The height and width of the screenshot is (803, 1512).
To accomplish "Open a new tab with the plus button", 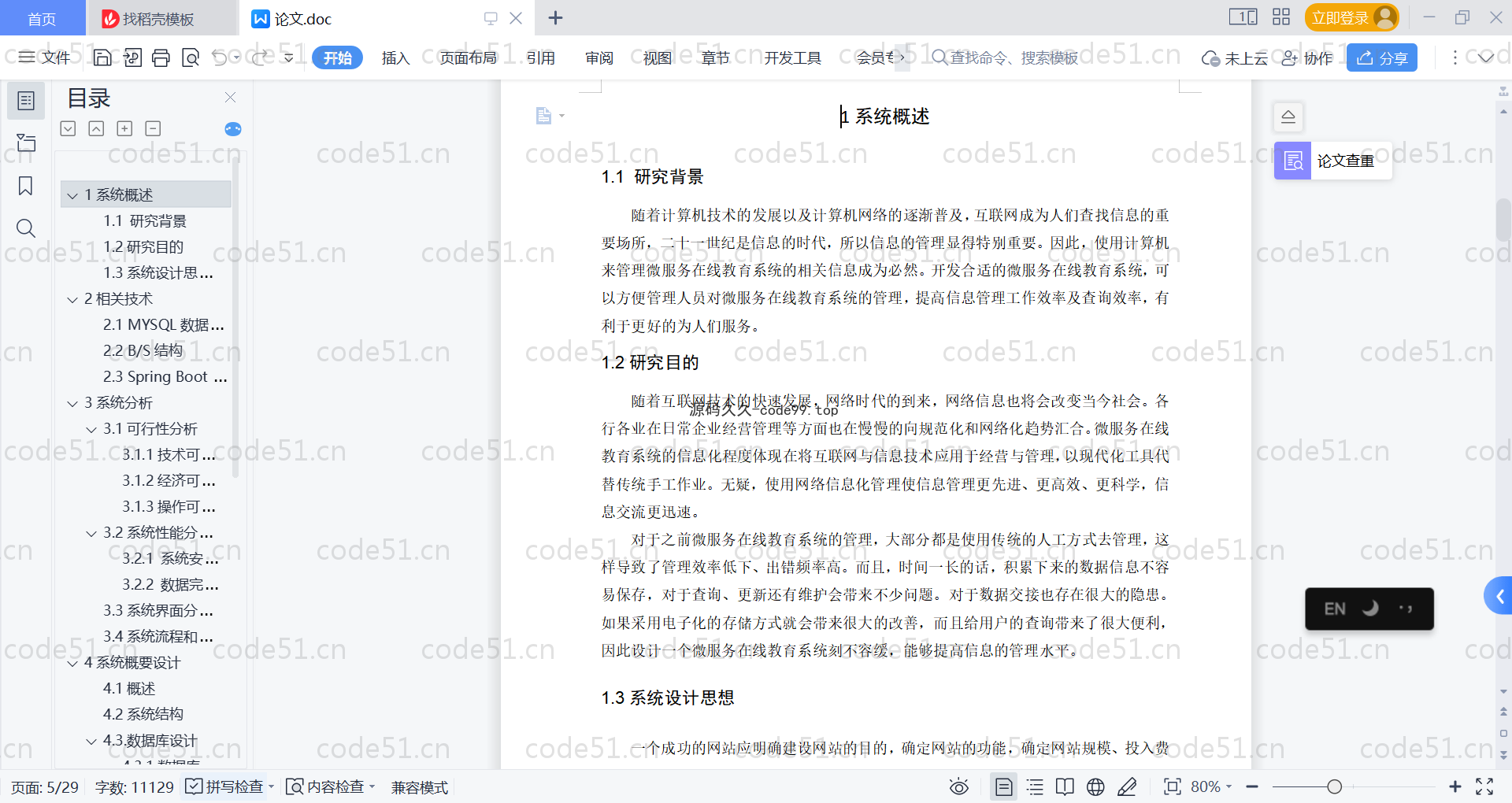I will click(x=555, y=18).
